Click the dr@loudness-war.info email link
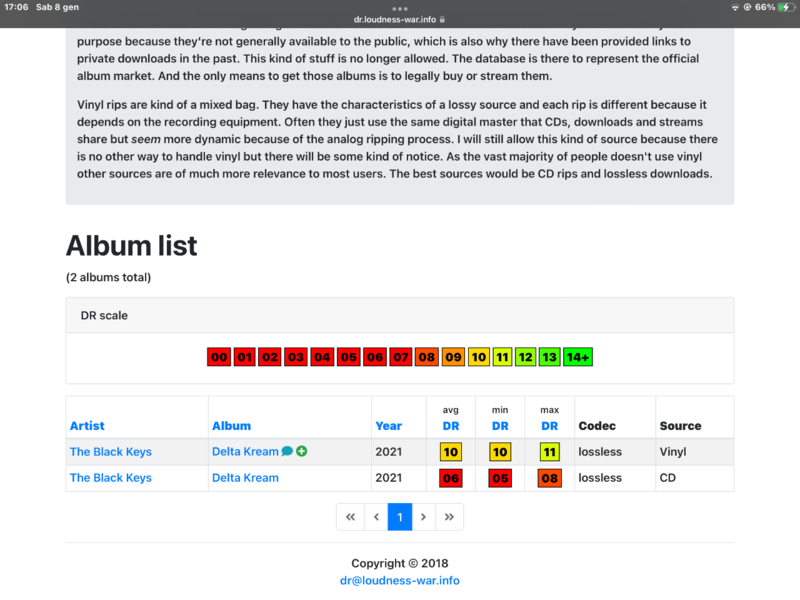This screenshot has height=600, width=800. tap(400, 580)
